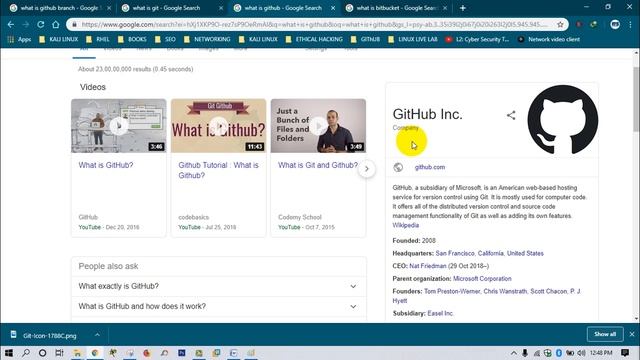This screenshot has height=360, width=640.
Task: Open the RHEL bookmarks folder
Action: coord(98,39)
